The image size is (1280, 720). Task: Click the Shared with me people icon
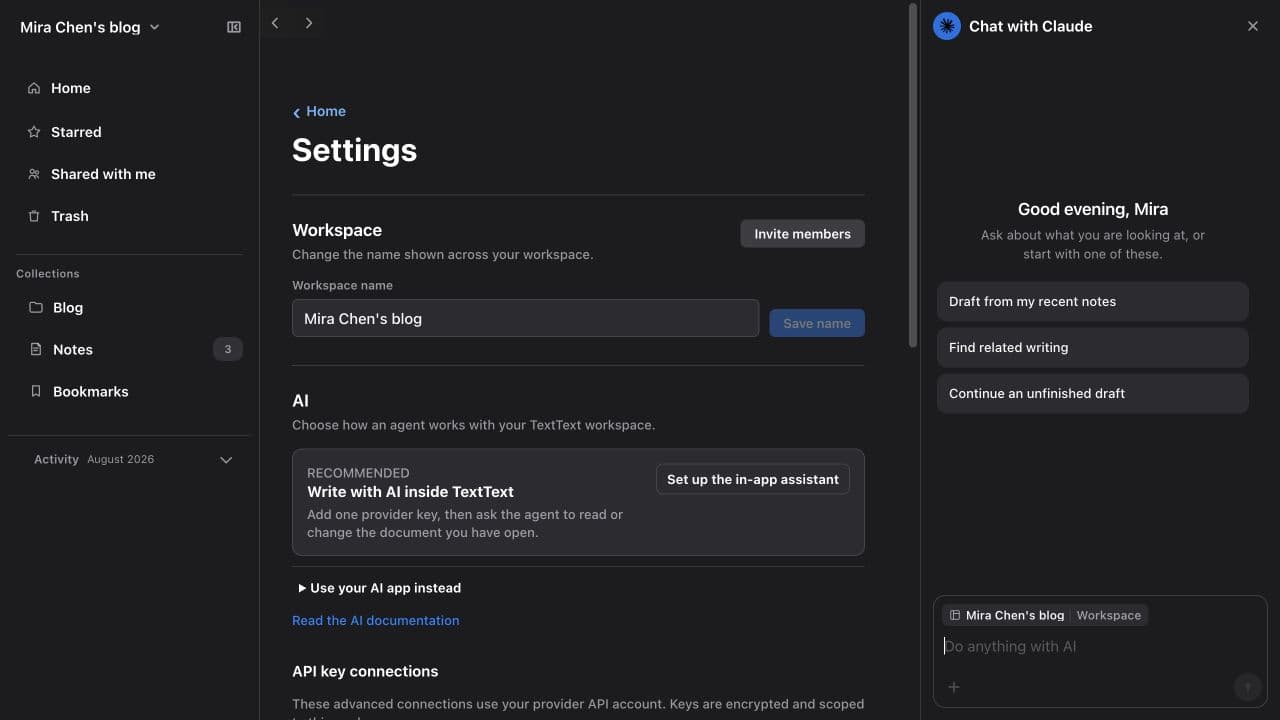[34, 174]
